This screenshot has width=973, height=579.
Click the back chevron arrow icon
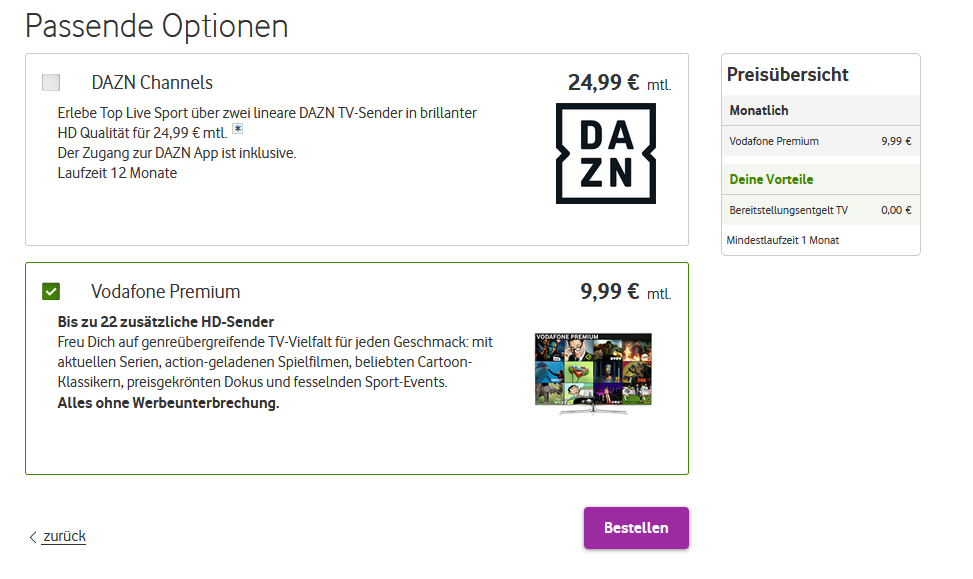pyautogui.click(x=32, y=537)
